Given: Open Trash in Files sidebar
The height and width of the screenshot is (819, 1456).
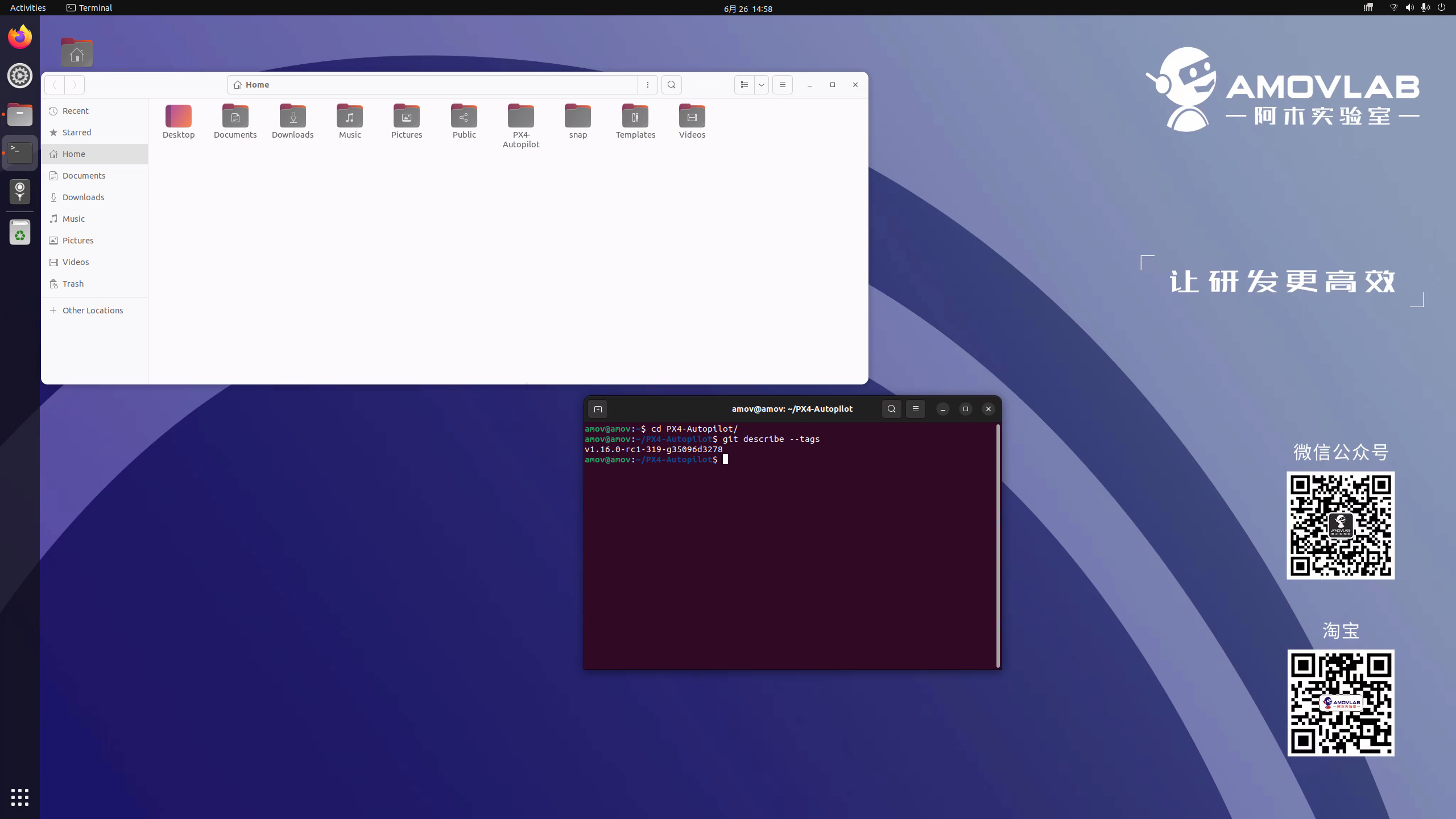Looking at the screenshot, I should 94,284.
